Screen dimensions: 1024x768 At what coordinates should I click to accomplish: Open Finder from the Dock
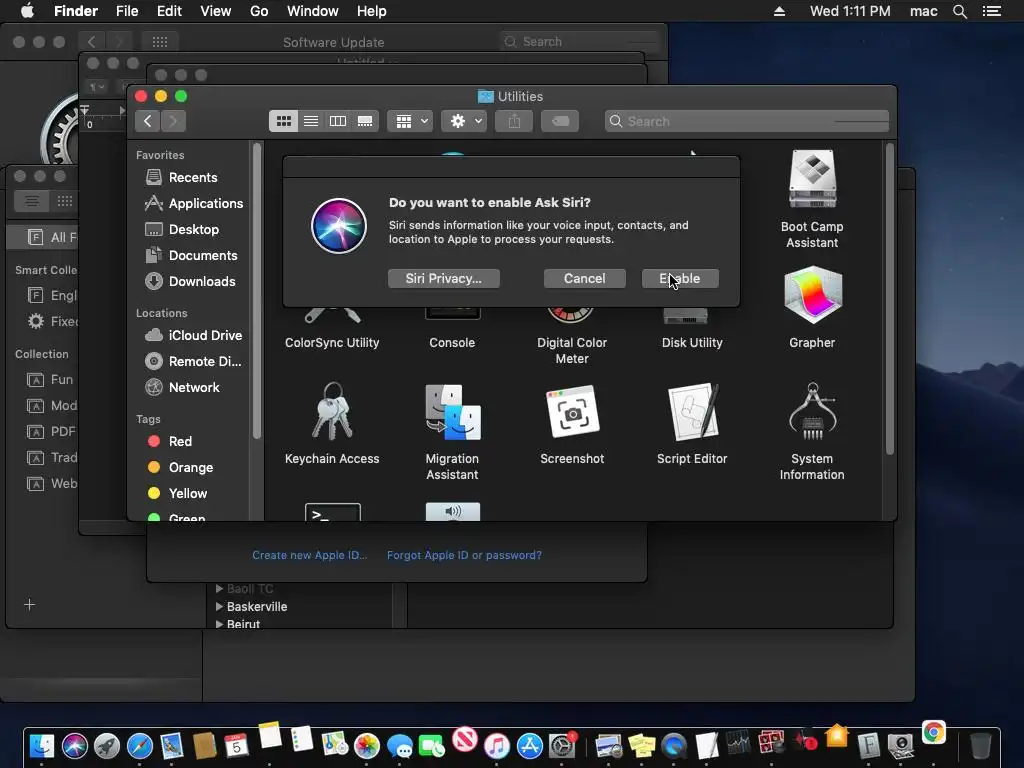coord(42,745)
